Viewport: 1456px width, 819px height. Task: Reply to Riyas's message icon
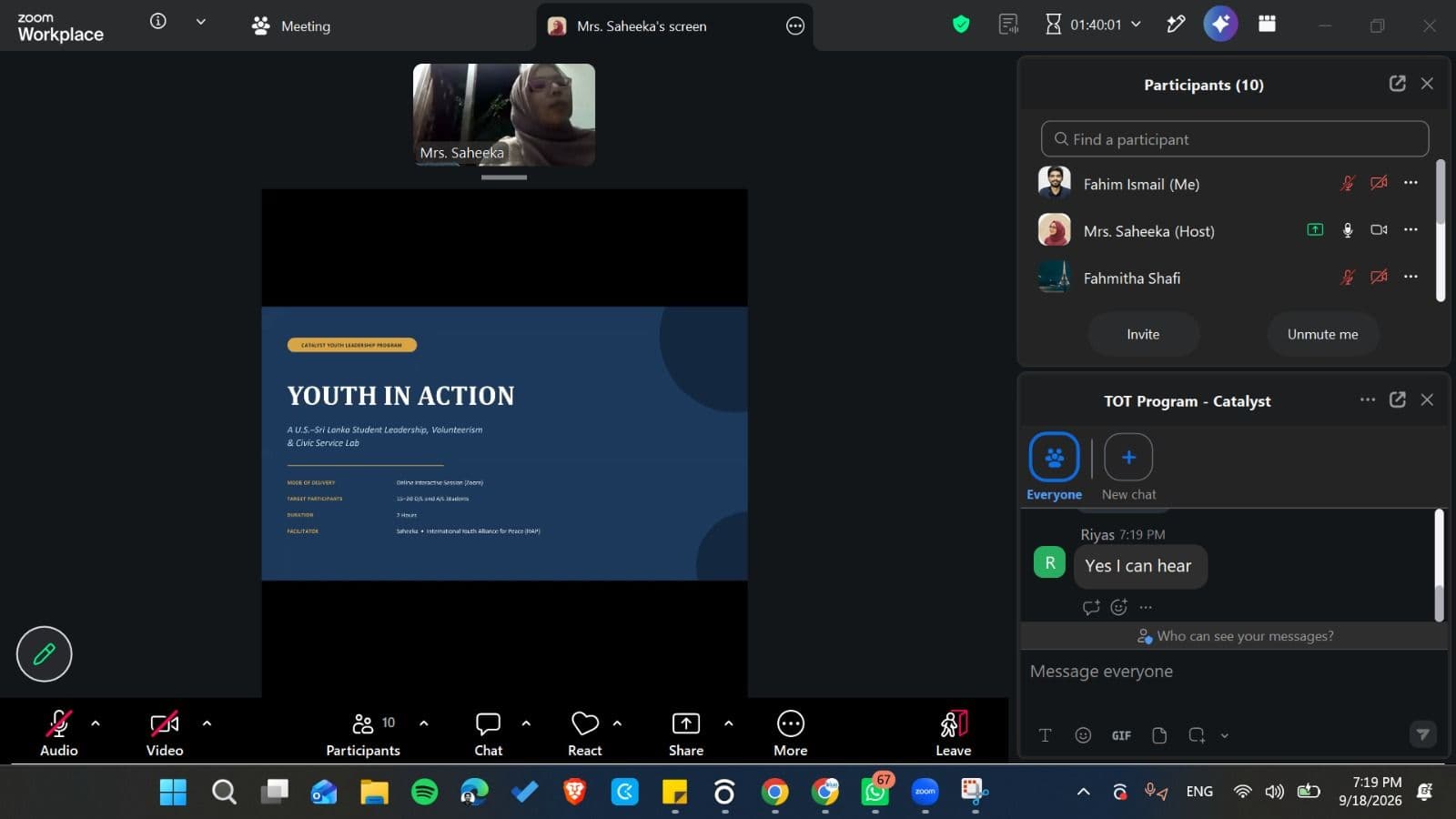(x=1091, y=607)
